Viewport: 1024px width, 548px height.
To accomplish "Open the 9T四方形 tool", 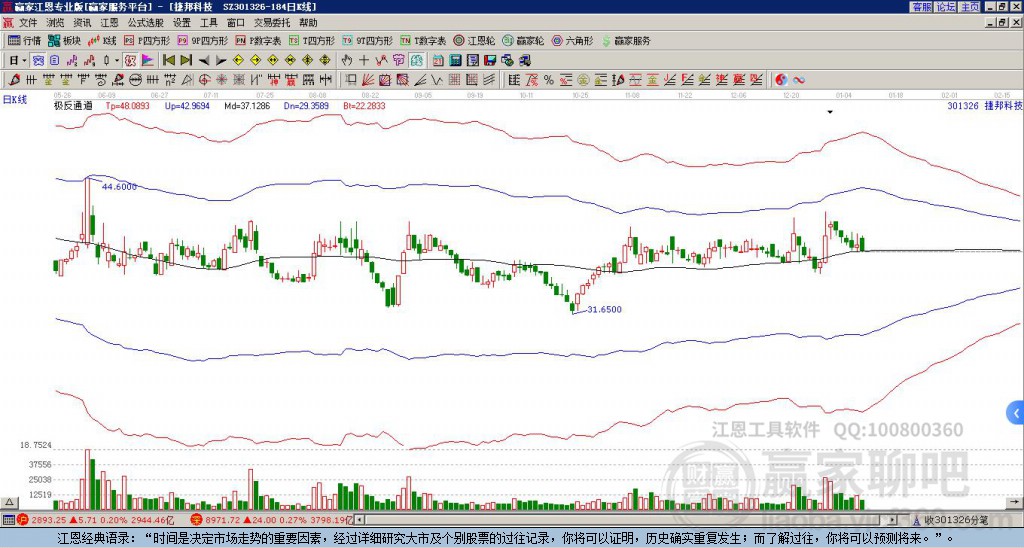I will pyautogui.click(x=367, y=40).
